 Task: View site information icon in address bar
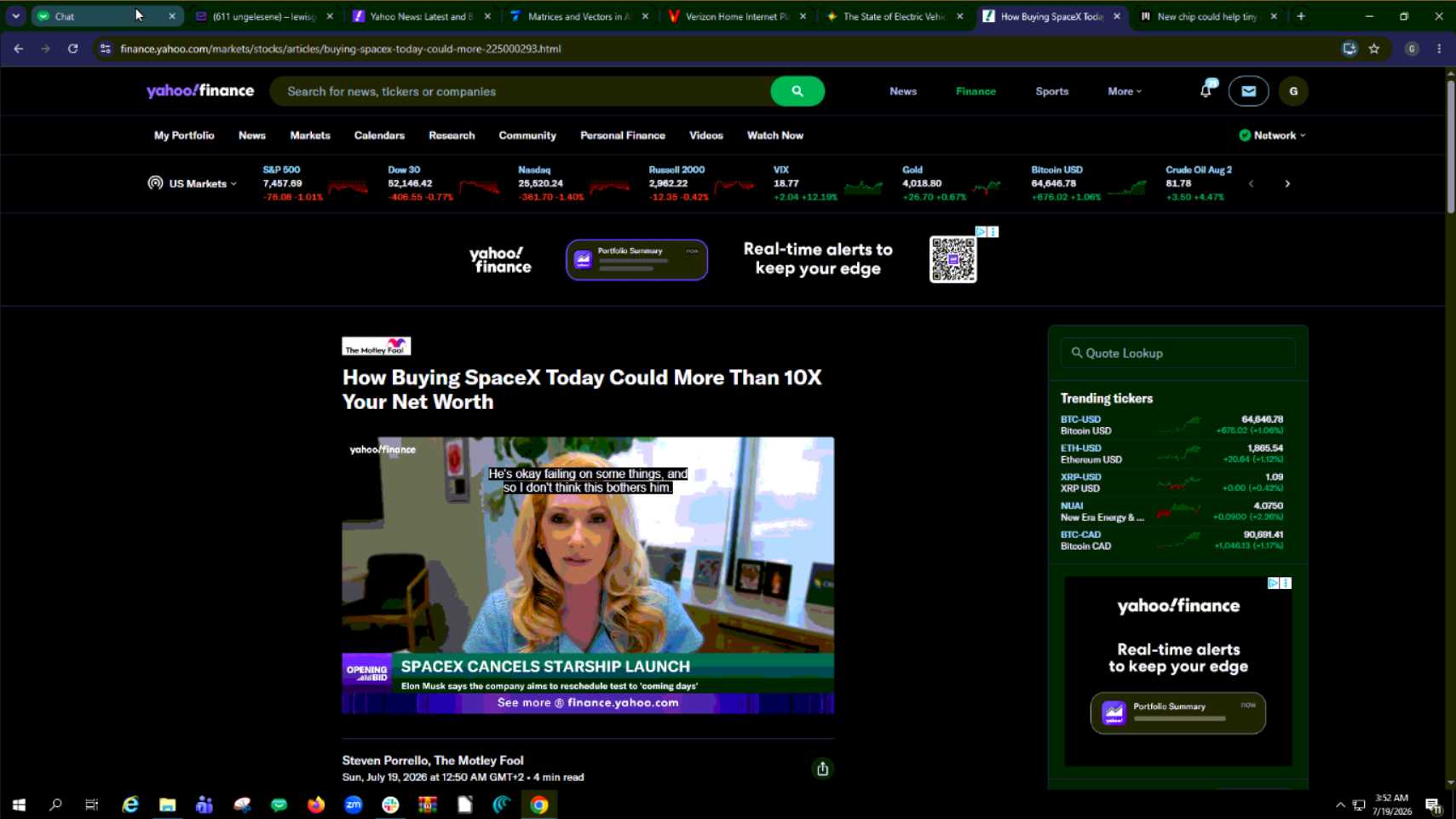click(106, 49)
